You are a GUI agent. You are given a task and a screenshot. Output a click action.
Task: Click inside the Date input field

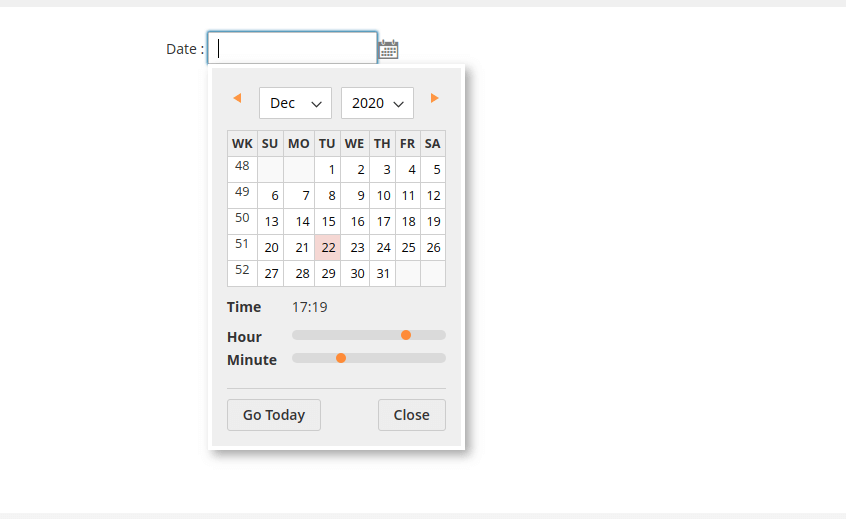pos(292,48)
